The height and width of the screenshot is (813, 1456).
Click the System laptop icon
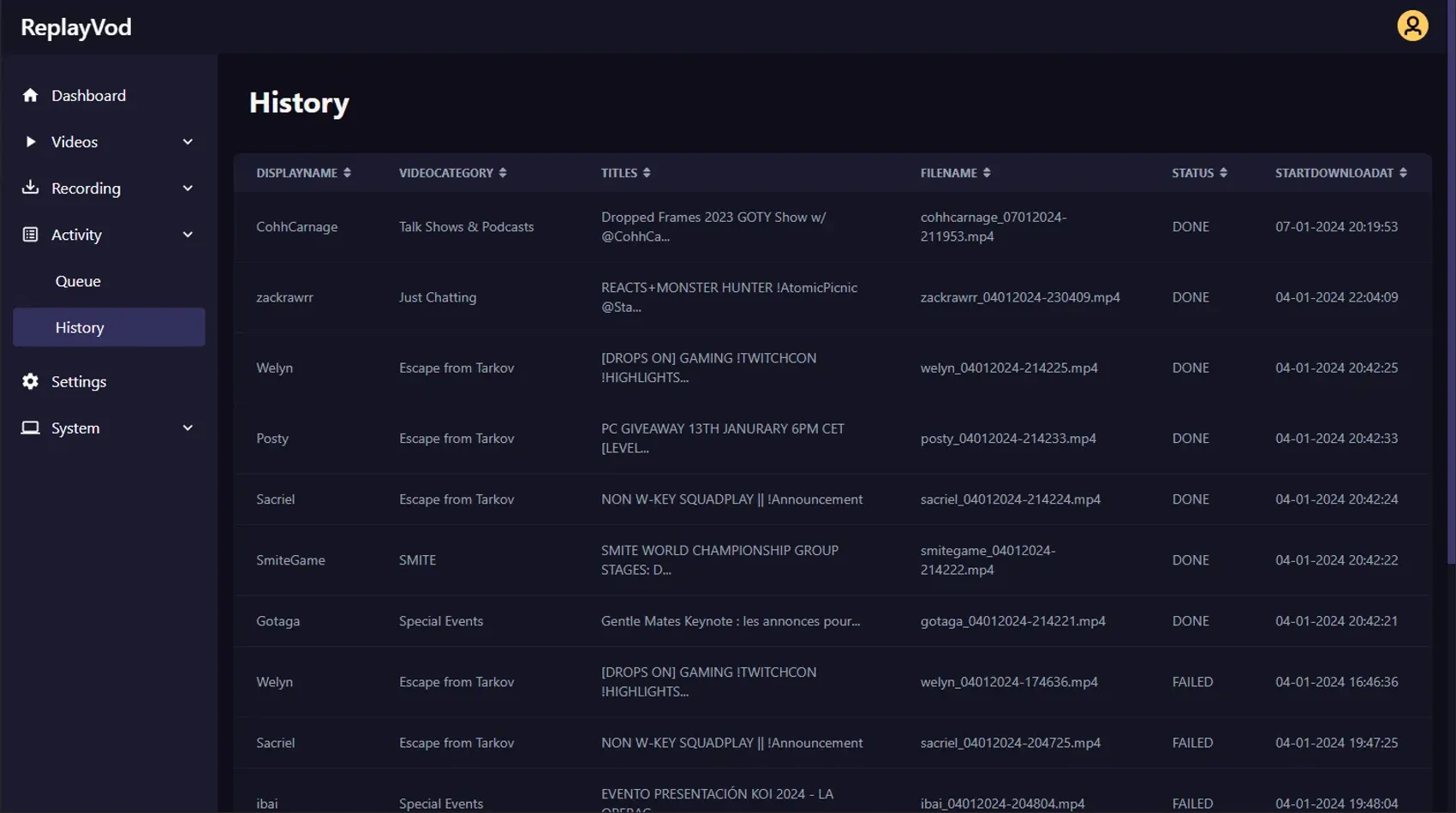(x=31, y=427)
